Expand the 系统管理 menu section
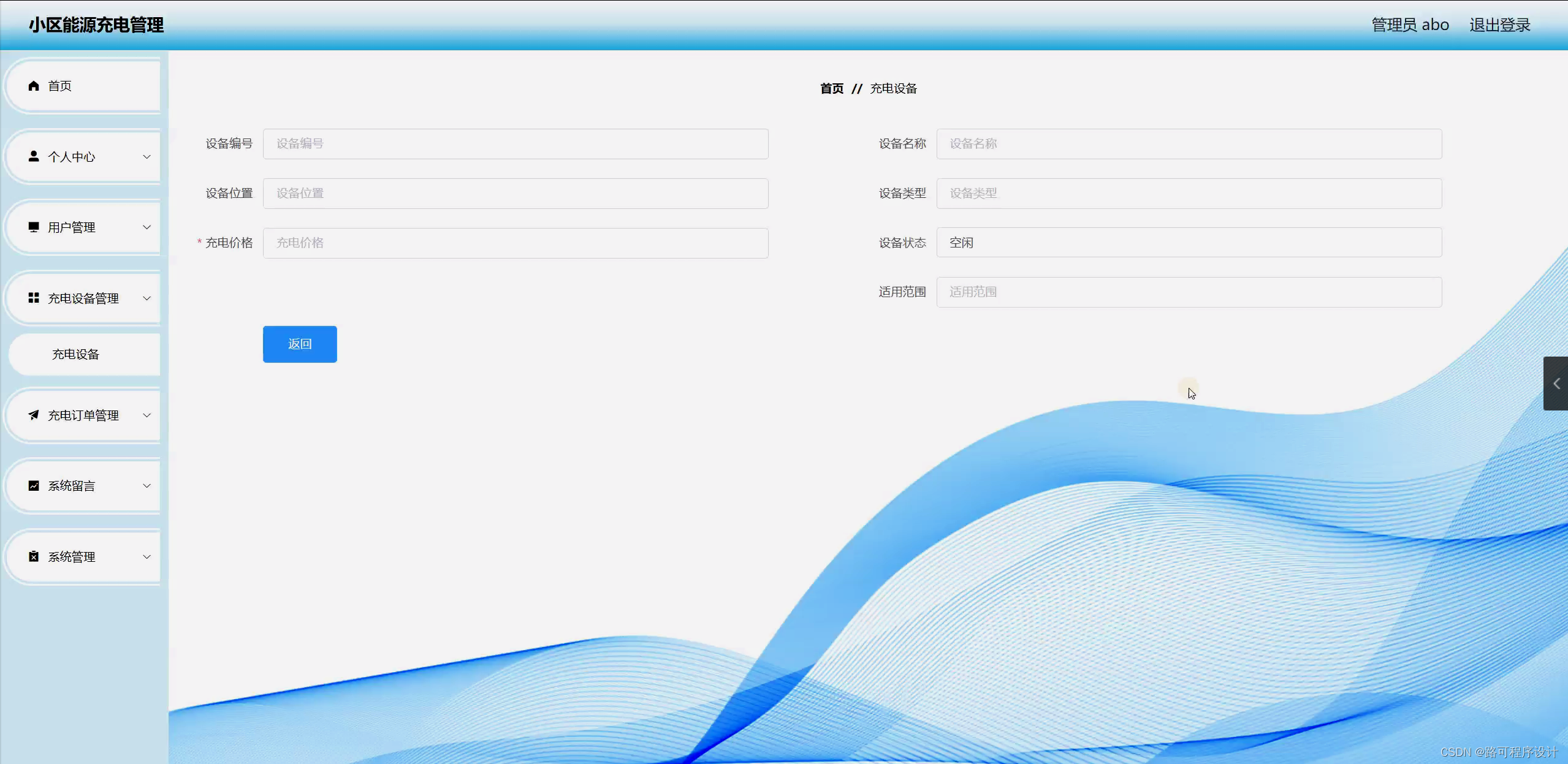The image size is (1568, 764). tap(147, 556)
